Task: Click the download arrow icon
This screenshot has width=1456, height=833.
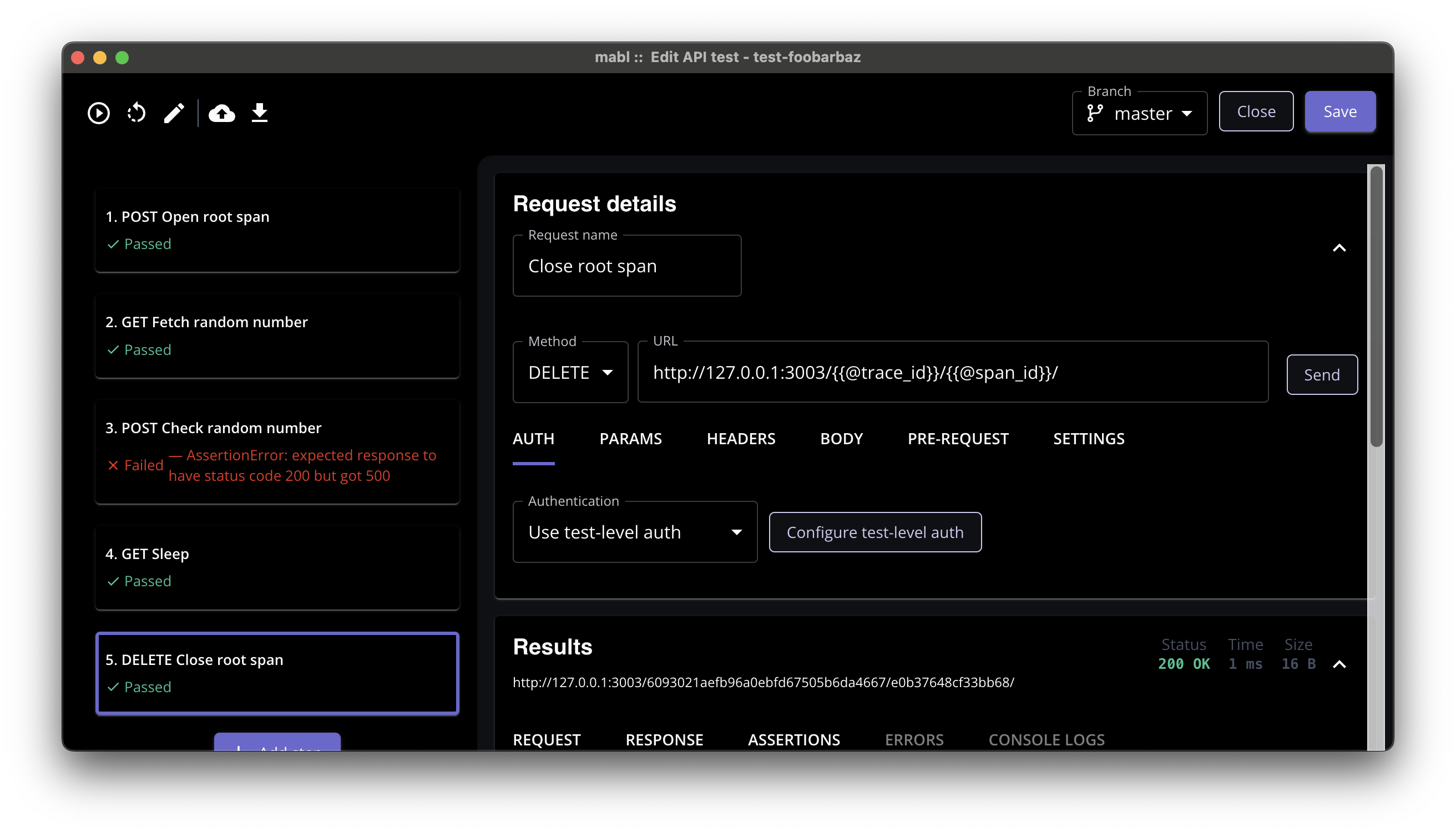Action: pos(259,113)
